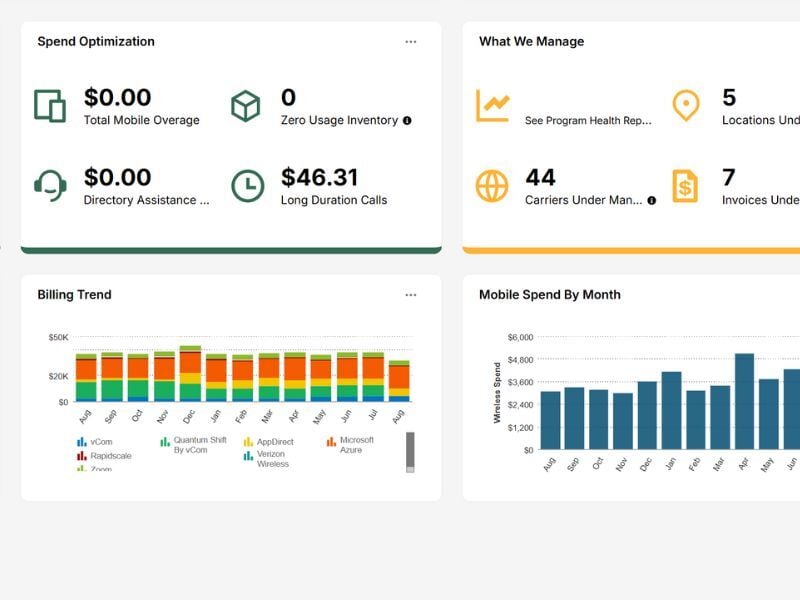Toggle AppDirect series in chart legend

coord(273,441)
